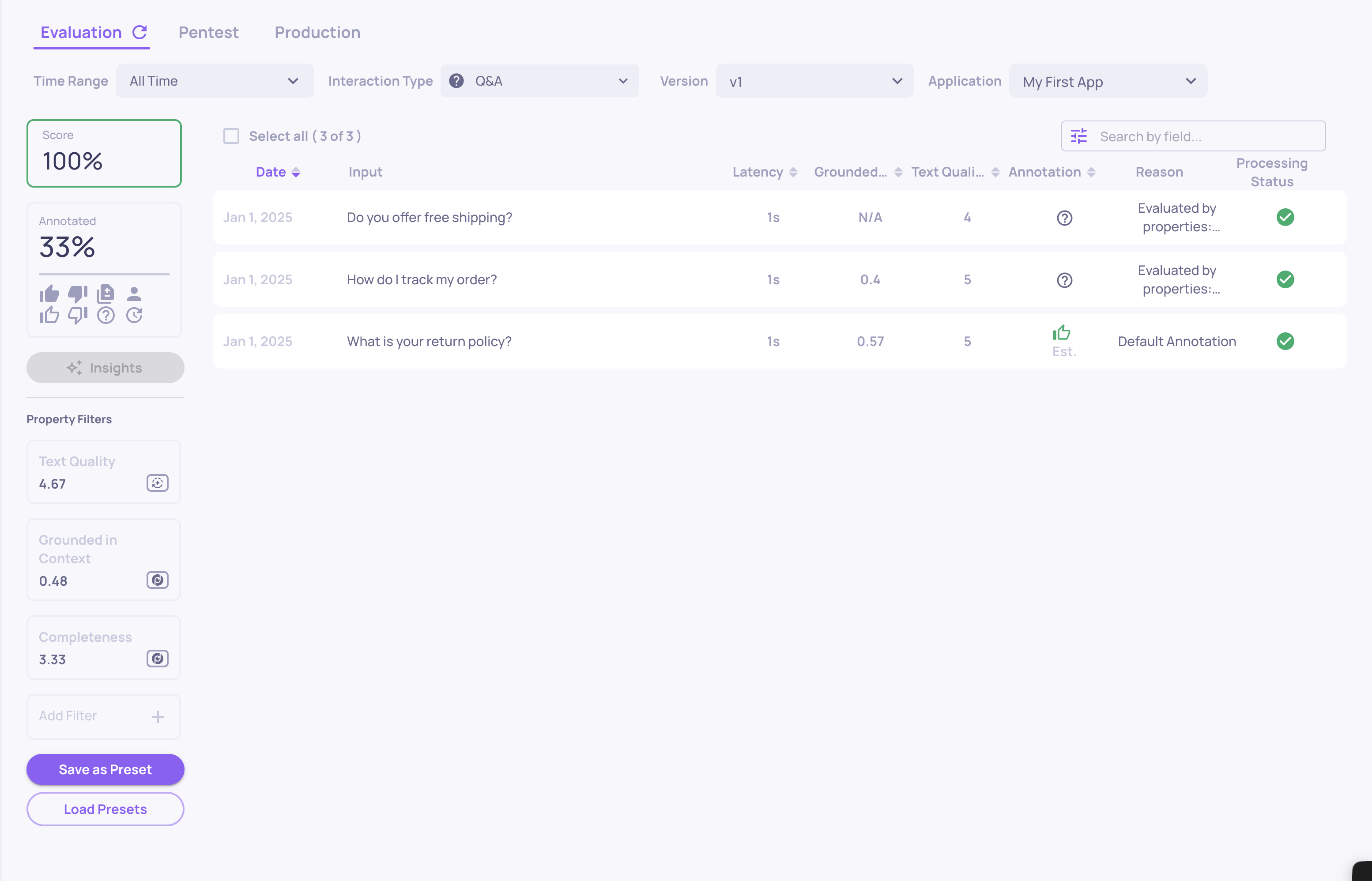Screen dimensions: 1372x881
Task: Switch to the Production tab
Action: [317, 32]
